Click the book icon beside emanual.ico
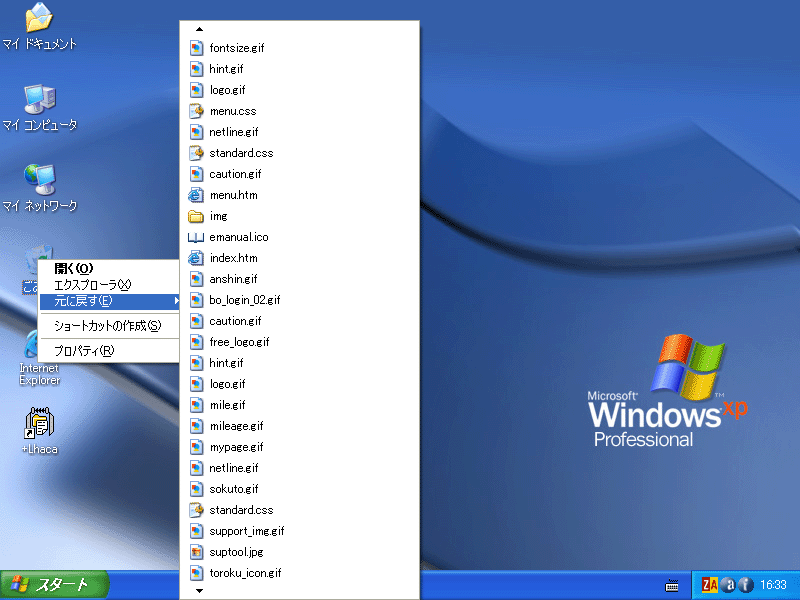The height and width of the screenshot is (600, 800). pyautogui.click(x=196, y=237)
